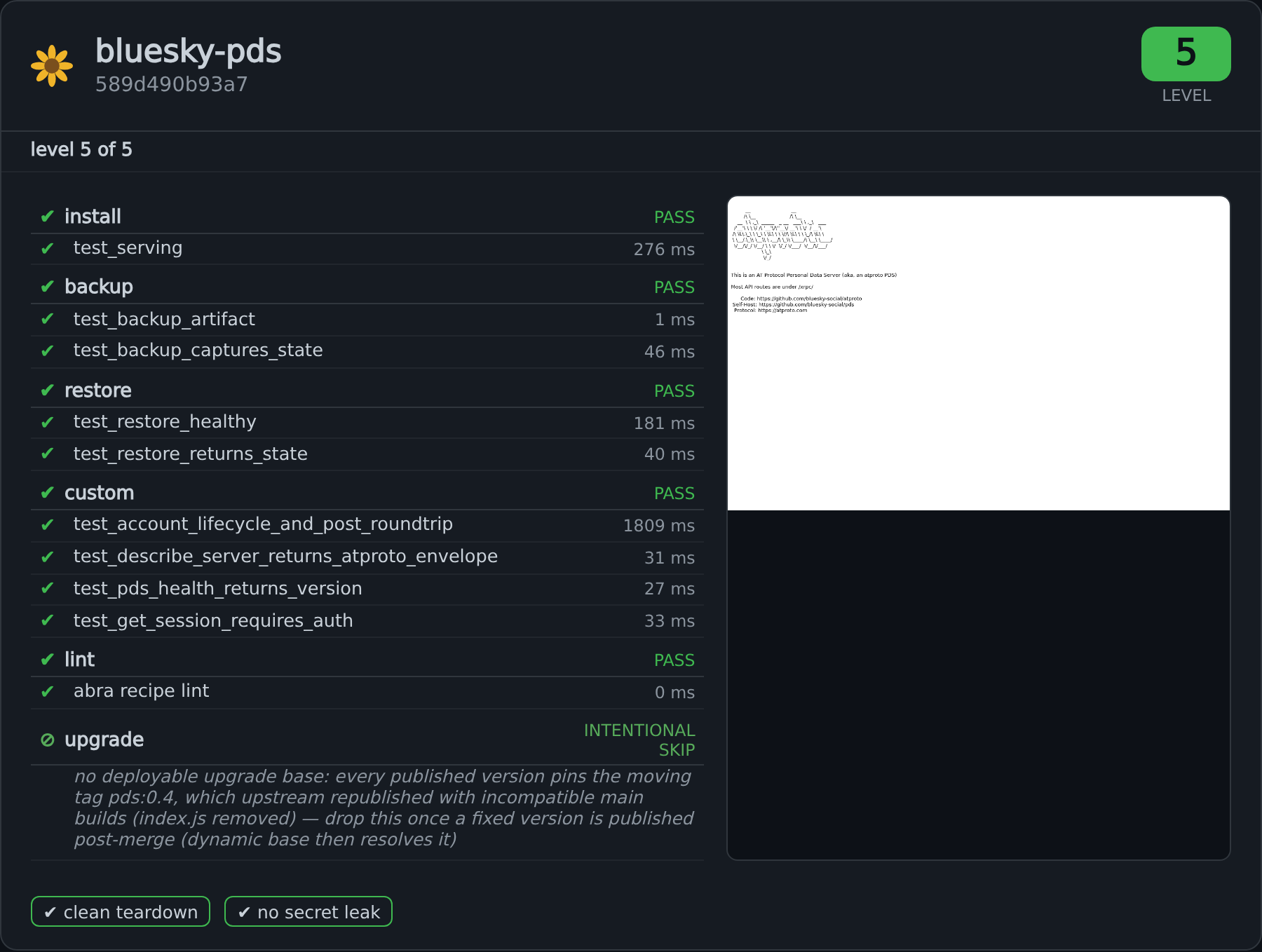This screenshot has height=952, width=1262.
Task: Click the INTENTIONAL SKIP status for upgrade
Action: (x=639, y=740)
